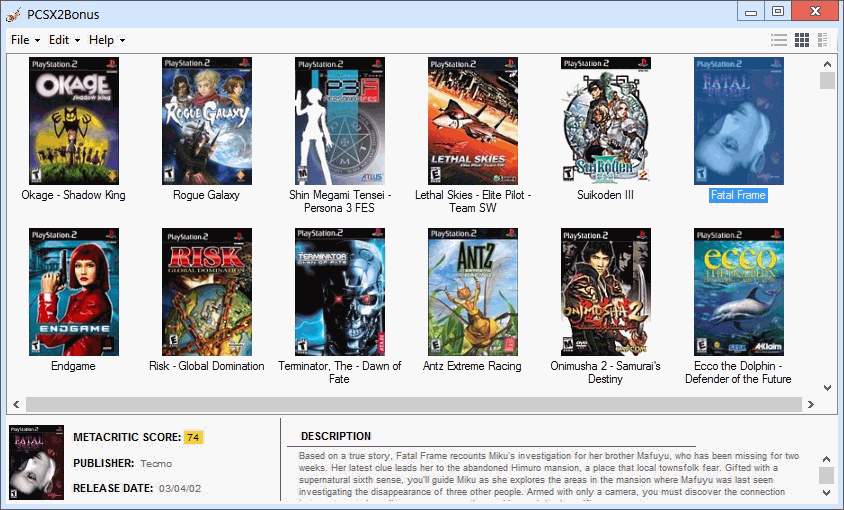
Task: Click the description scroll down arrow
Action: point(827,493)
